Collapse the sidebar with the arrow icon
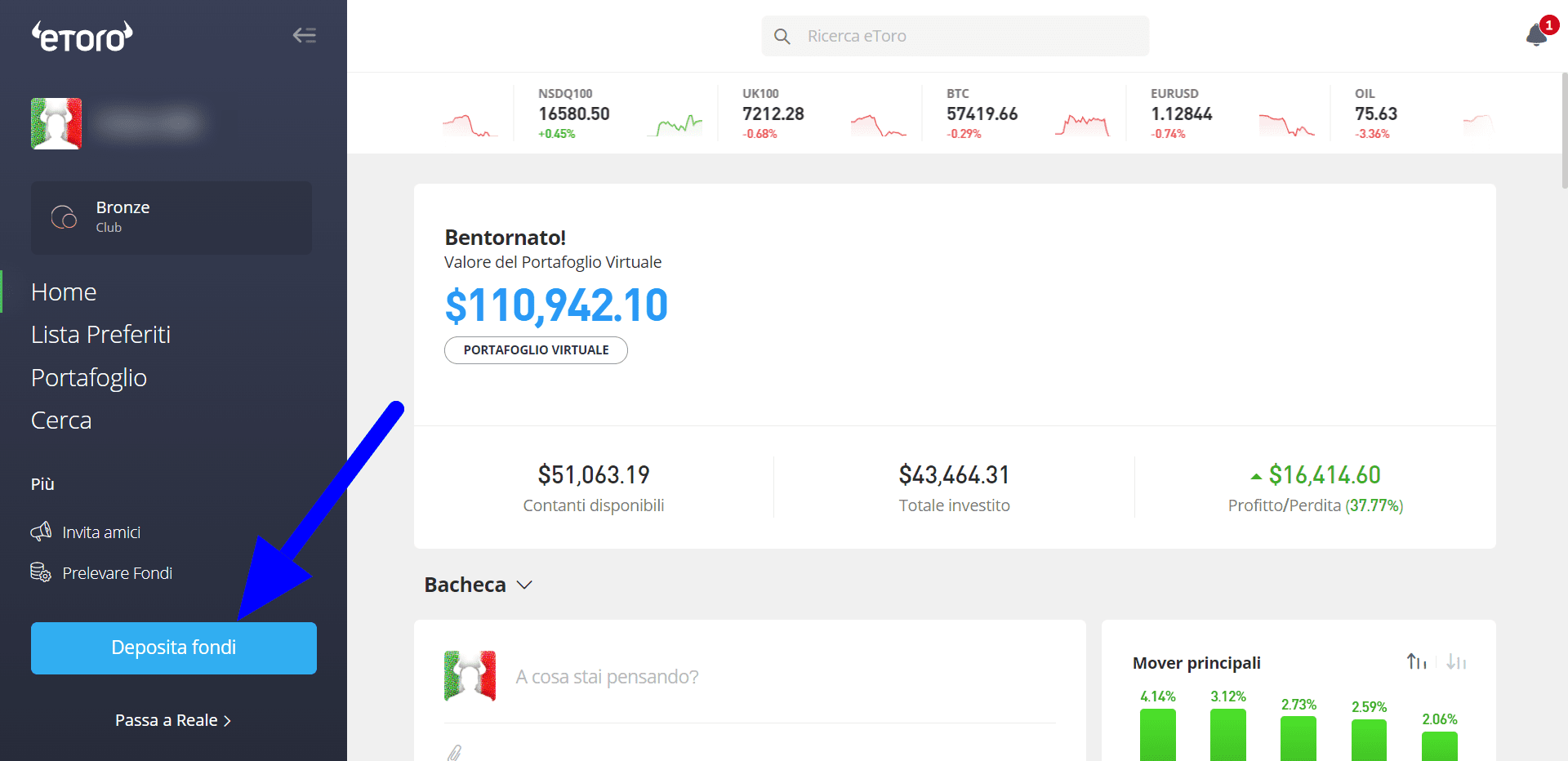The height and width of the screenshot is (761, 1568). 305,35
